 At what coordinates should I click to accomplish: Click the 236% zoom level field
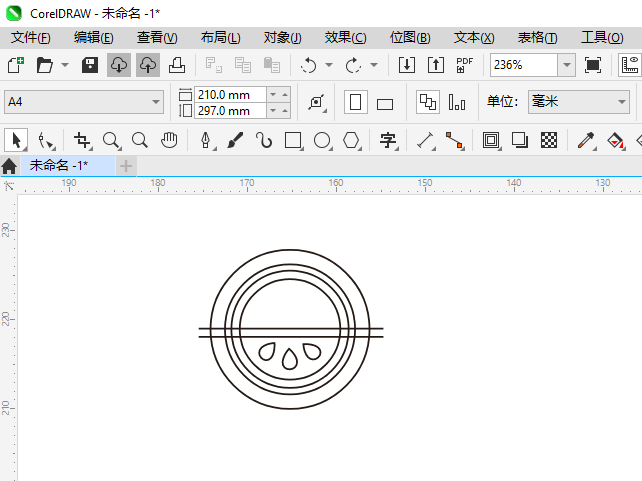pyautogui.click(x=524, y=65)
